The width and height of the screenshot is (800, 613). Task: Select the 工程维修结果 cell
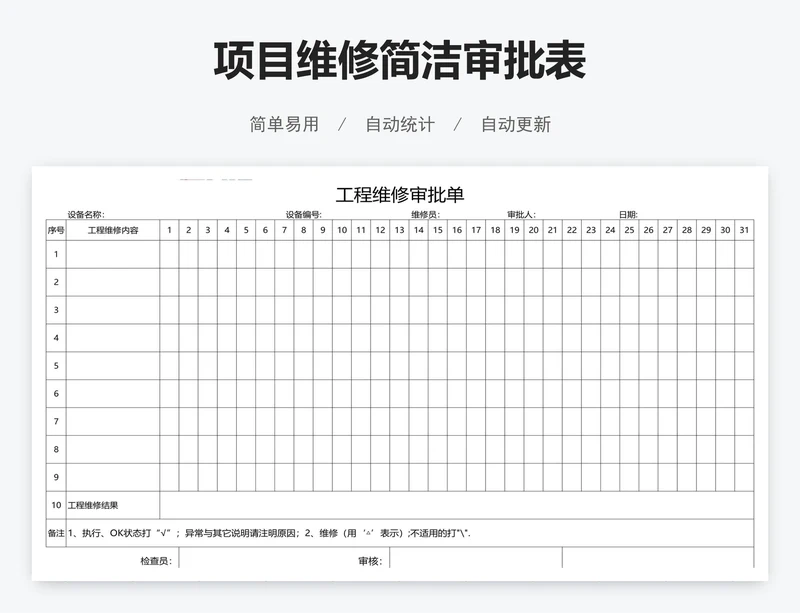(113, 505)
